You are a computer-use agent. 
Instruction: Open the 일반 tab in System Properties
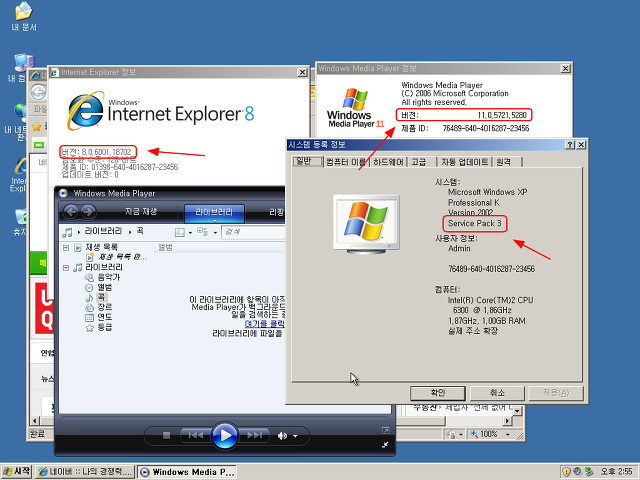click(307, 161)
